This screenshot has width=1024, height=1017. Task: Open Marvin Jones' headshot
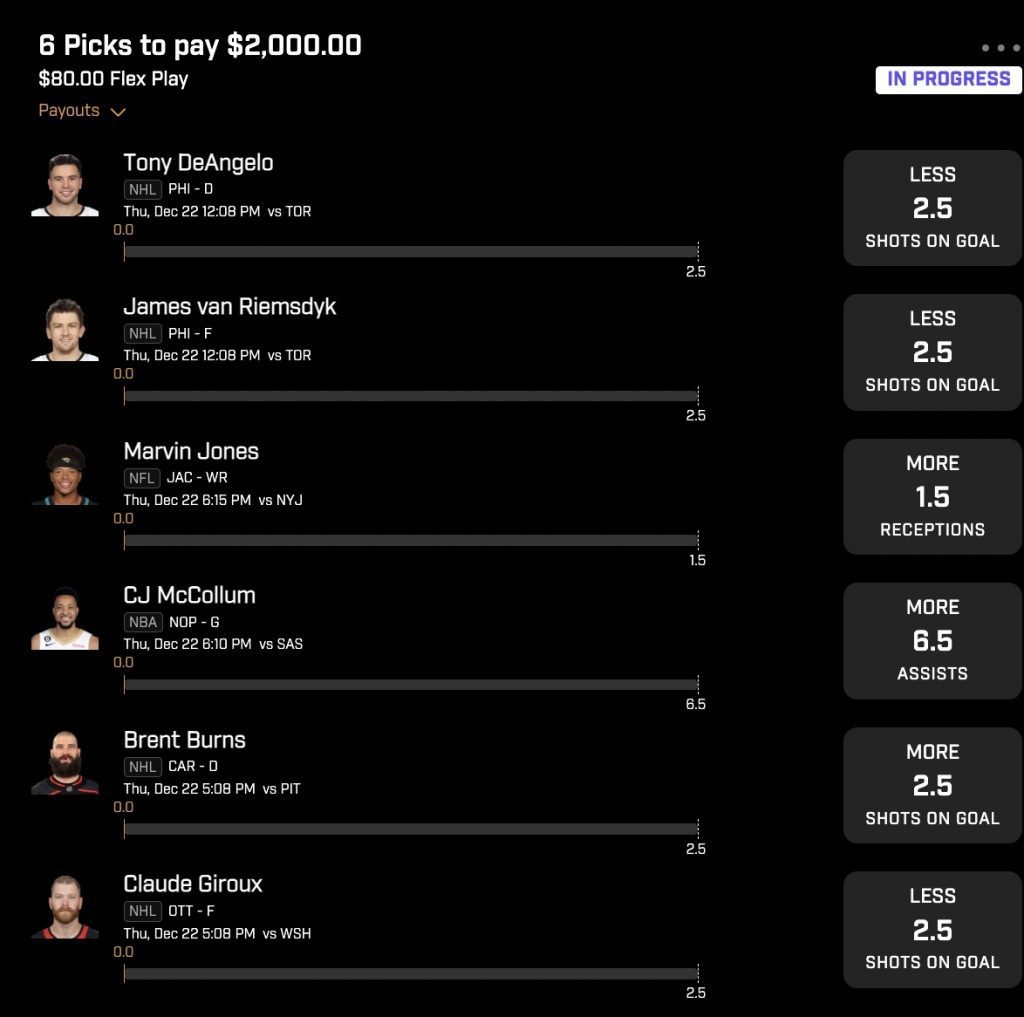tap(65, 474)
